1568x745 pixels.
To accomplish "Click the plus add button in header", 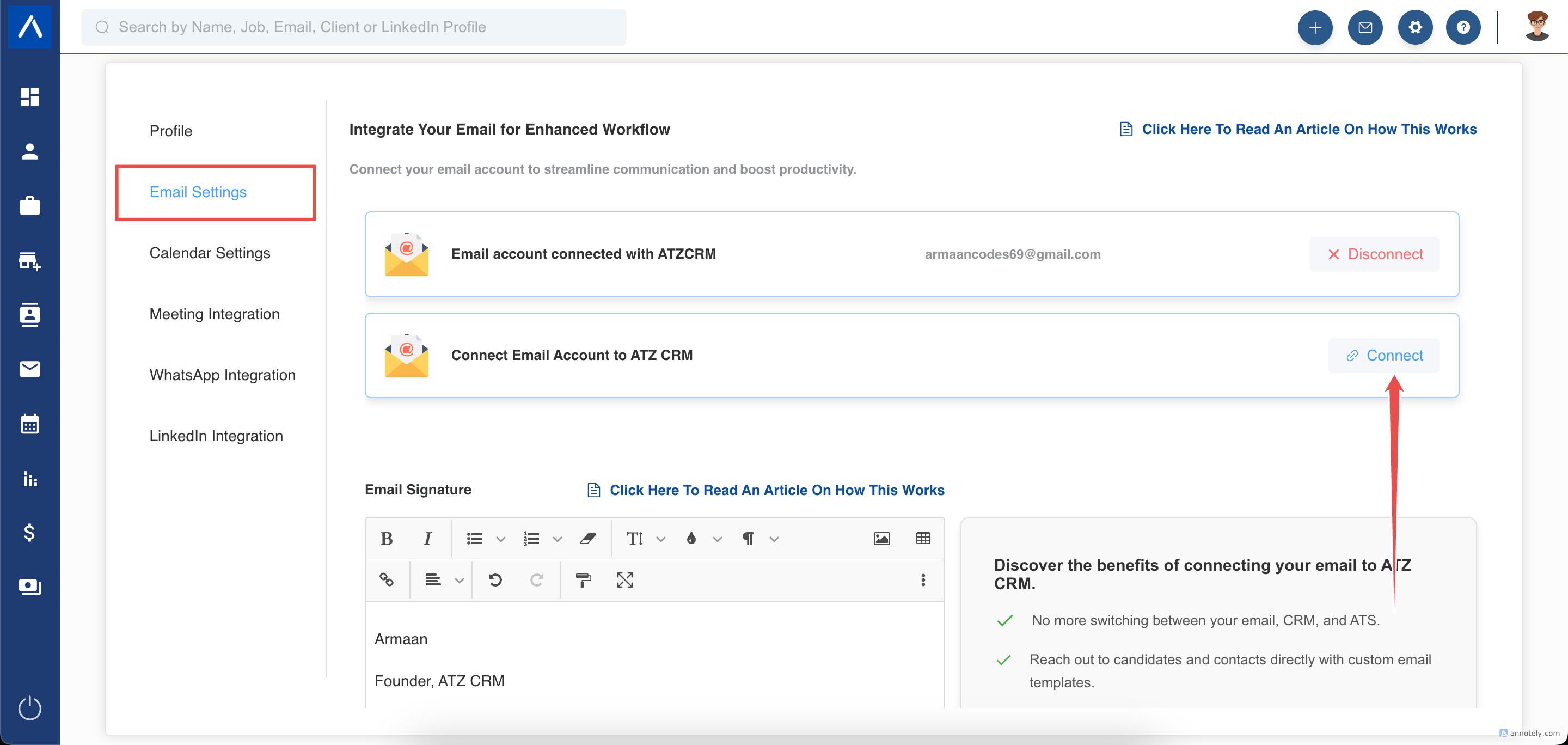I will tap(1315, 27).
